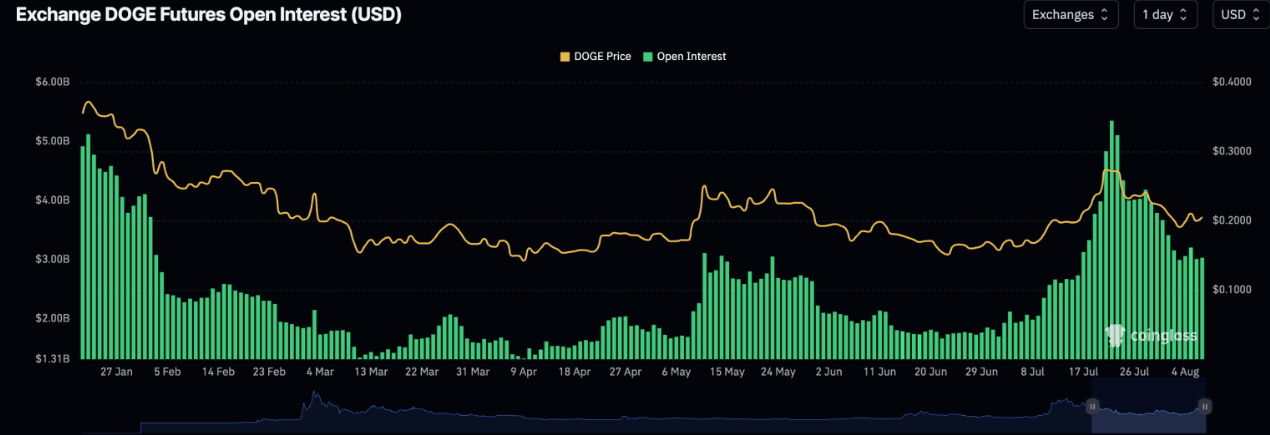Click the $1.31B axis label

pyautogui.click(x=51, y=358)
